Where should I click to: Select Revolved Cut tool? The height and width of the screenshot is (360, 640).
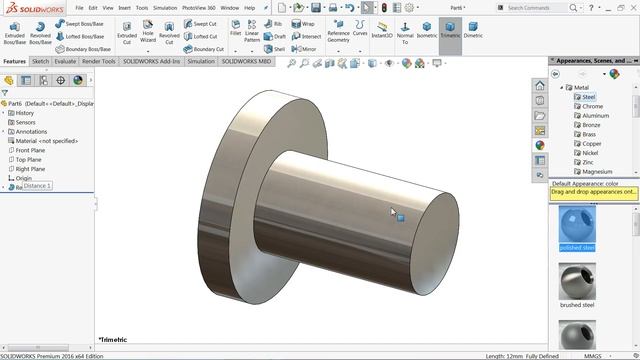click(x=169, y=33)
